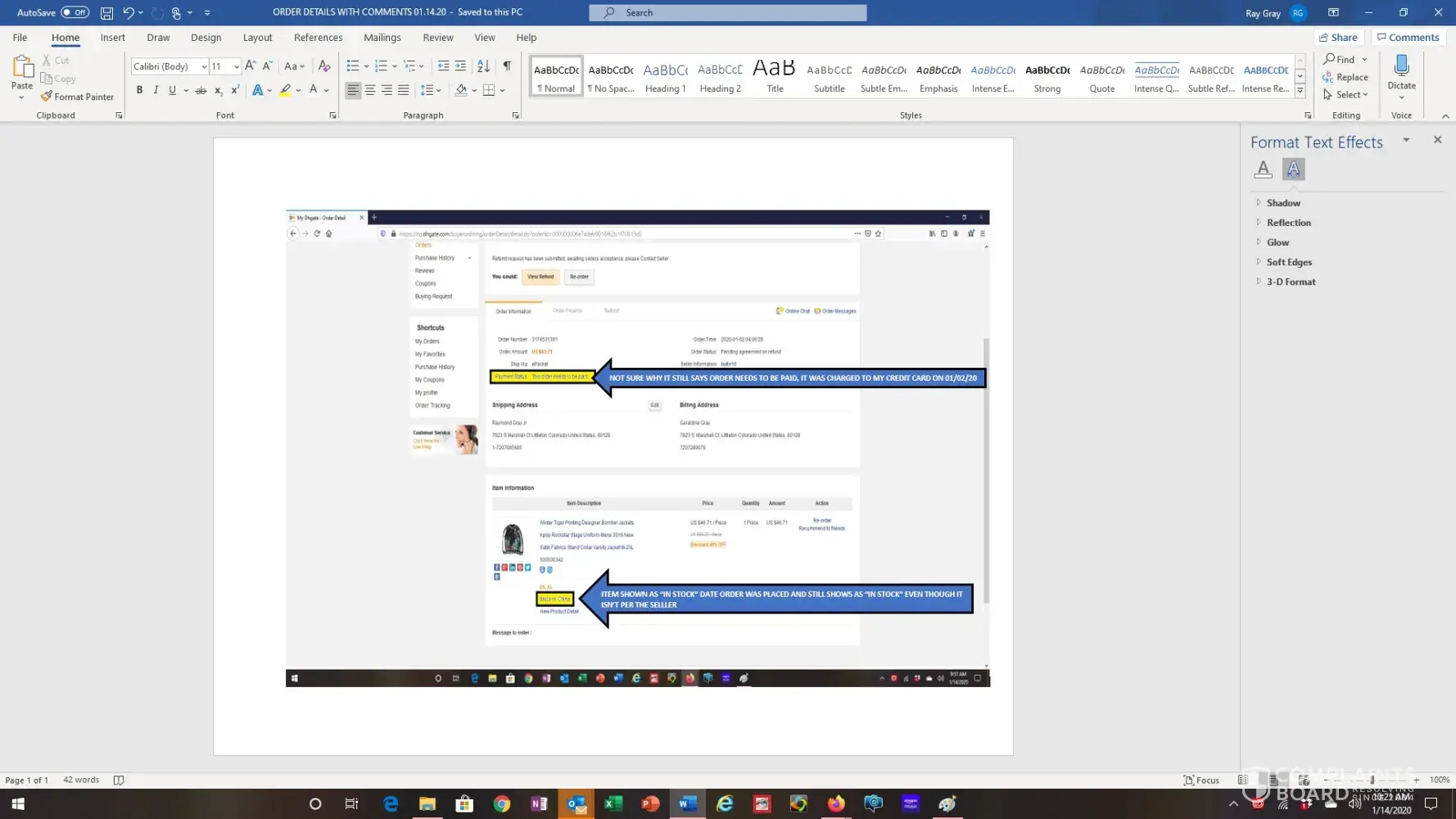
Task: Click the Share button
Action: (1338, 37)
